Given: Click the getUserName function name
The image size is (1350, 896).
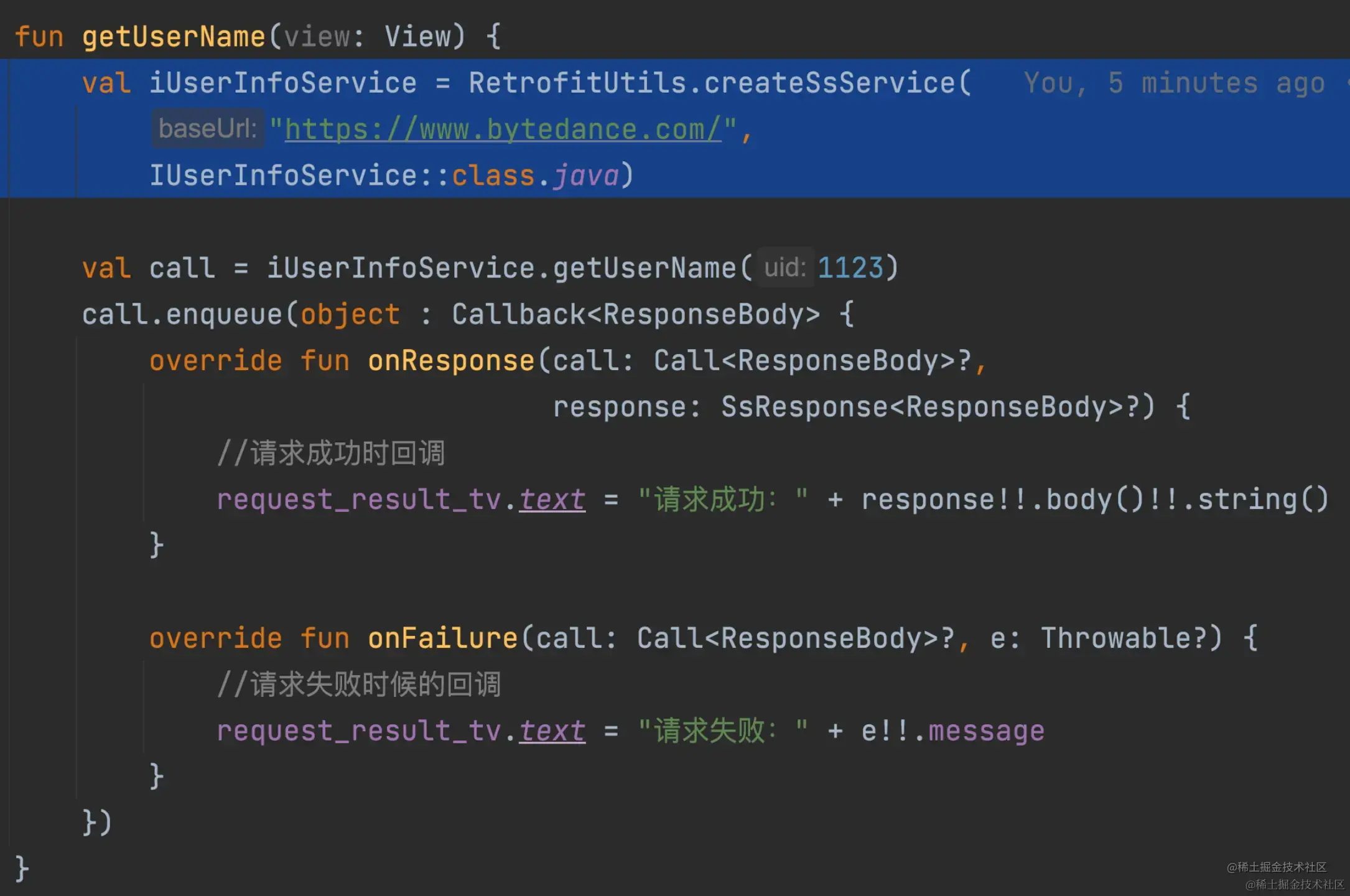Looking at the screenshot, I should click(174, 37).
